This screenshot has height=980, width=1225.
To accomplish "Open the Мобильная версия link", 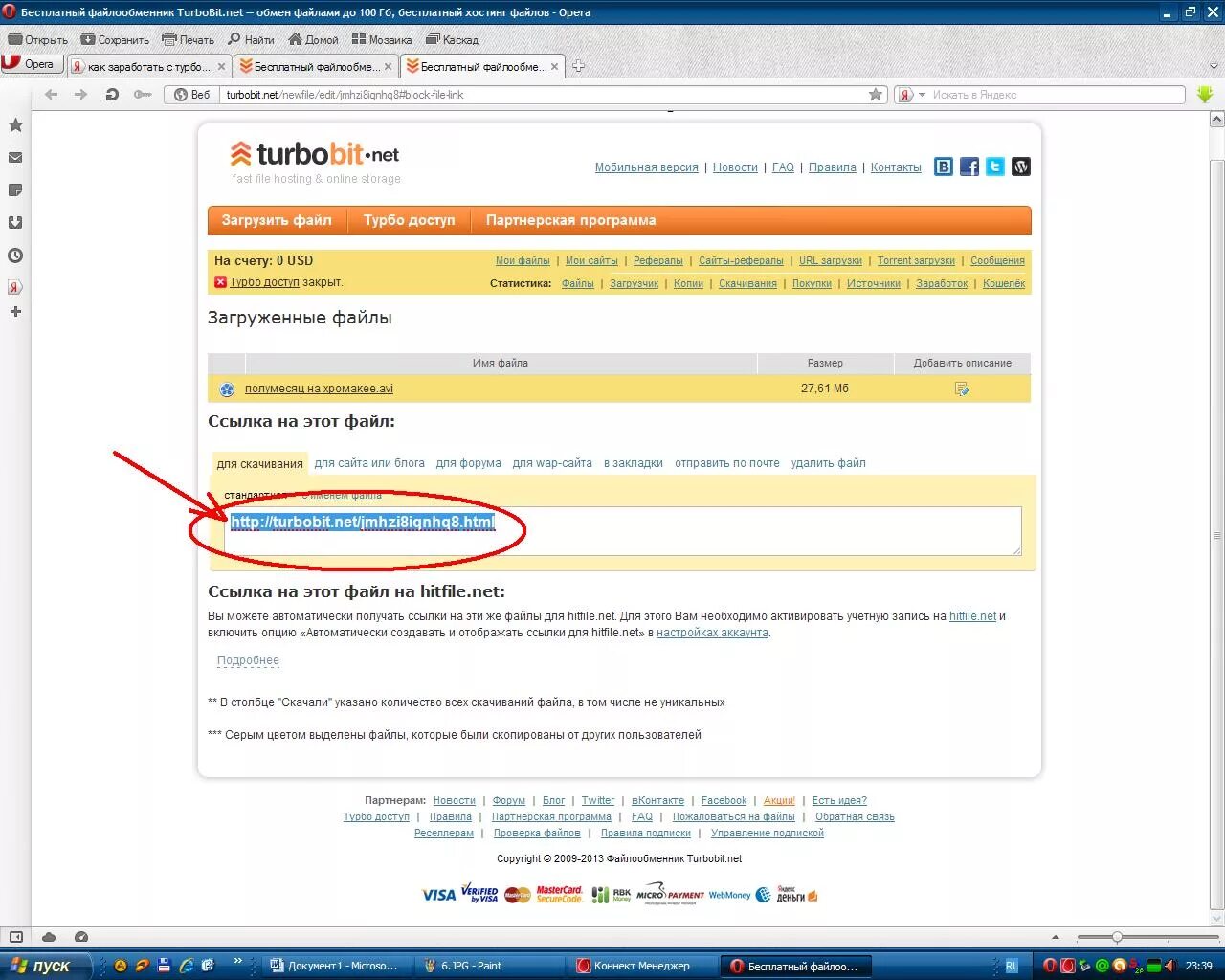I will point(647,167).
